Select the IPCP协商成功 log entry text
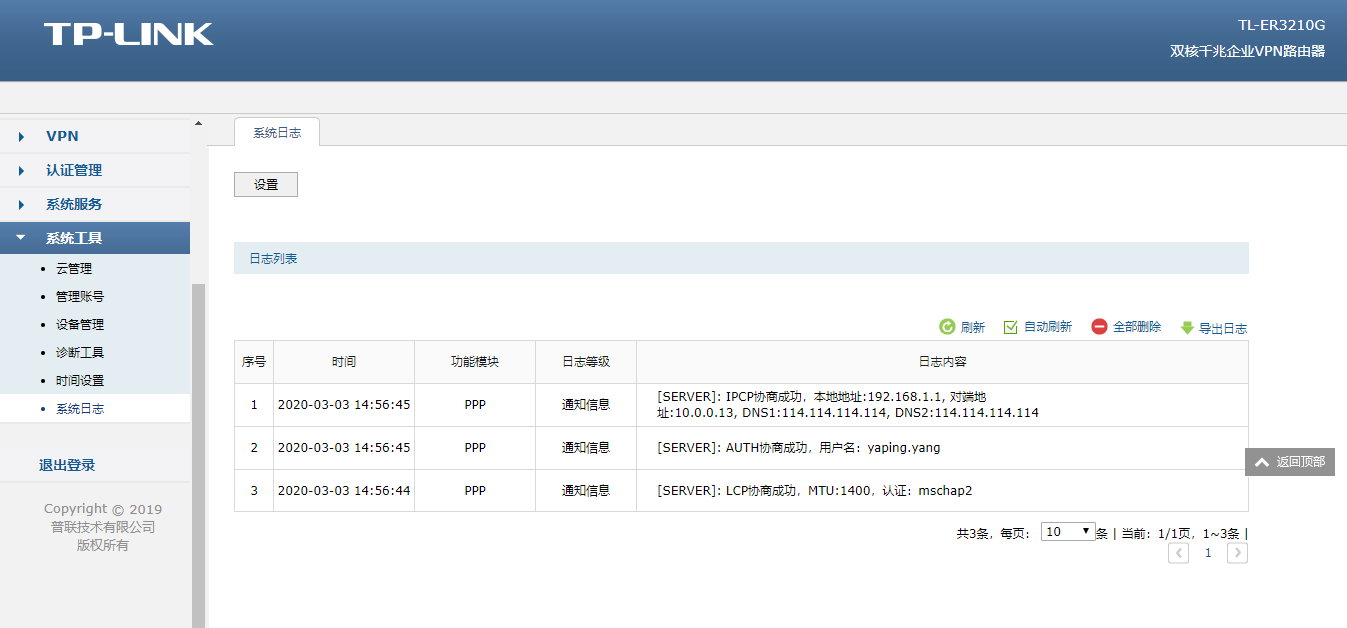Image resolution: width=1347 pixels, height=628 pixels. click(x=848, y=405)
